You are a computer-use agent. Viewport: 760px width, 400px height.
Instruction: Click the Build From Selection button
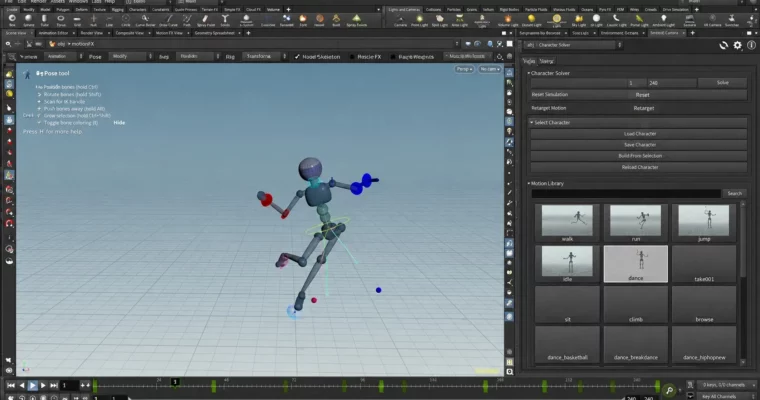point(639,156)
